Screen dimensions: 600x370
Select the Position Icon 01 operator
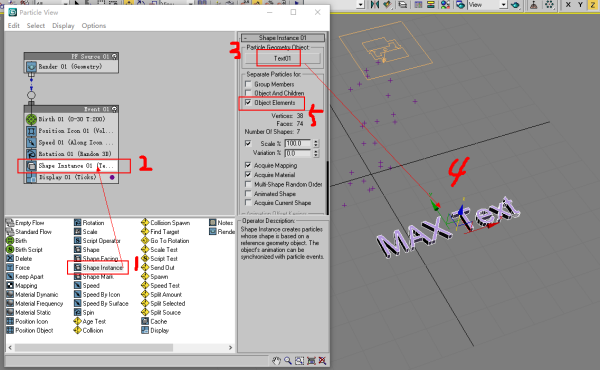[x=71, y=131]
